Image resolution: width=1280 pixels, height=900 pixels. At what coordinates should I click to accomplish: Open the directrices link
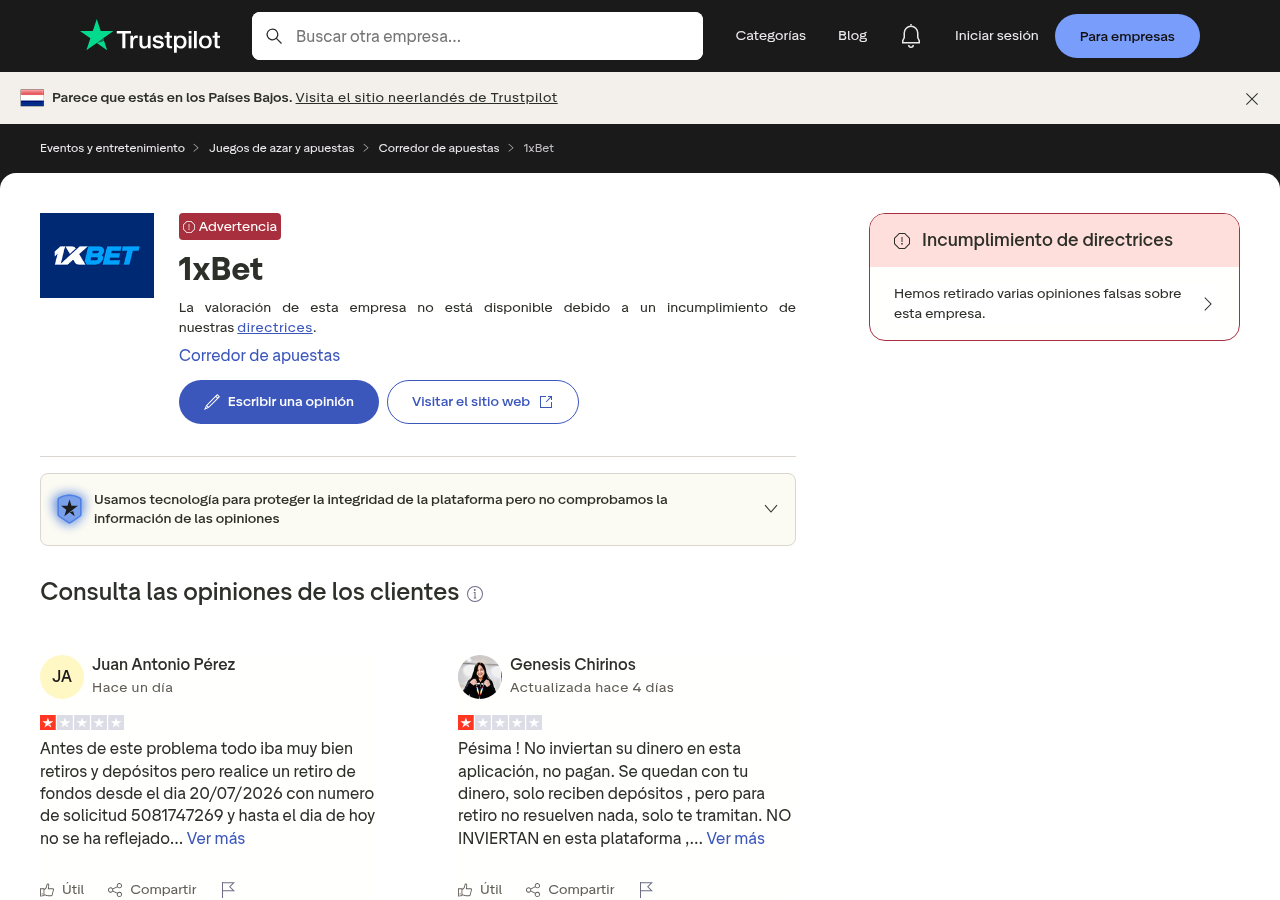(x=275, y=327)
